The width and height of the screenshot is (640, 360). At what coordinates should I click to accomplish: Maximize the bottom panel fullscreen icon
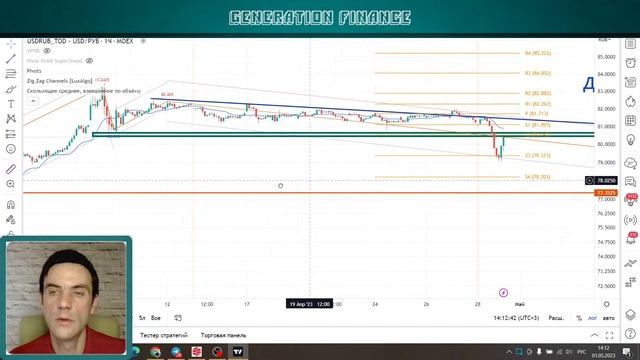pyautogui.click(x=609, y=336)
